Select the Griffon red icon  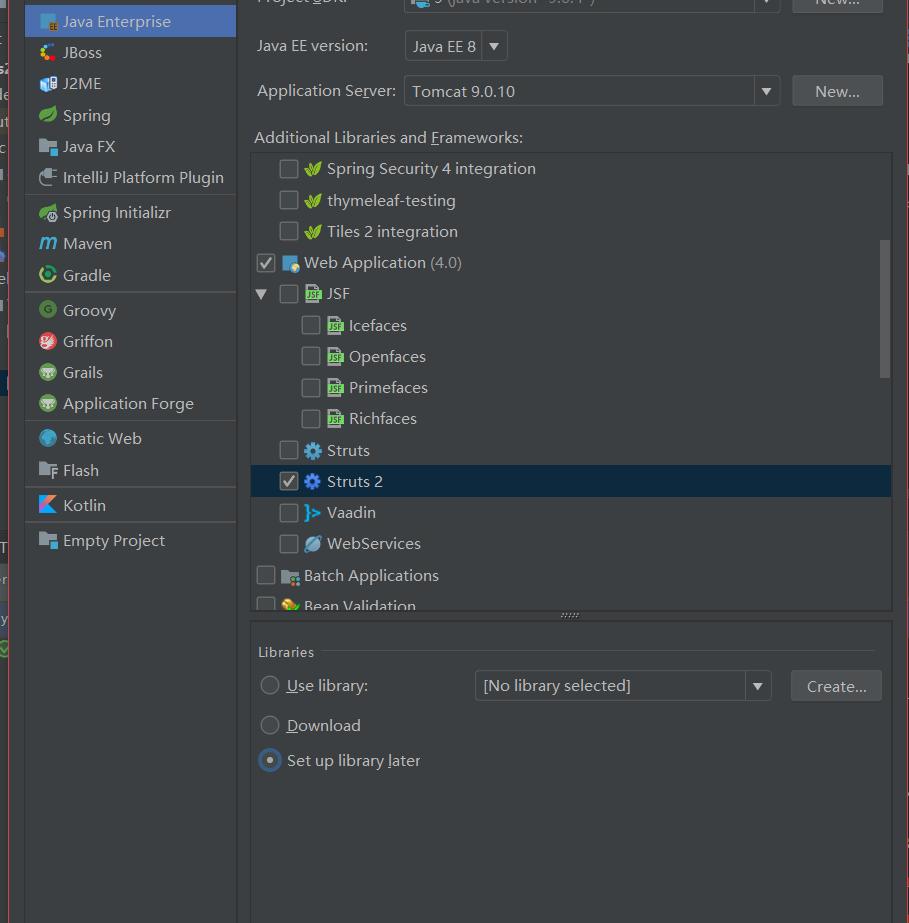tap(48, 341)
